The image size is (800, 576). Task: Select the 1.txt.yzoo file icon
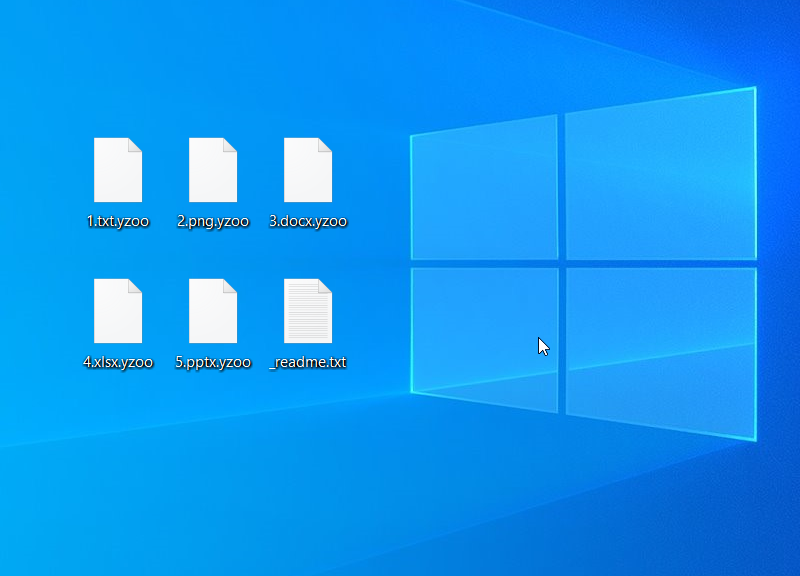(118, 170)
